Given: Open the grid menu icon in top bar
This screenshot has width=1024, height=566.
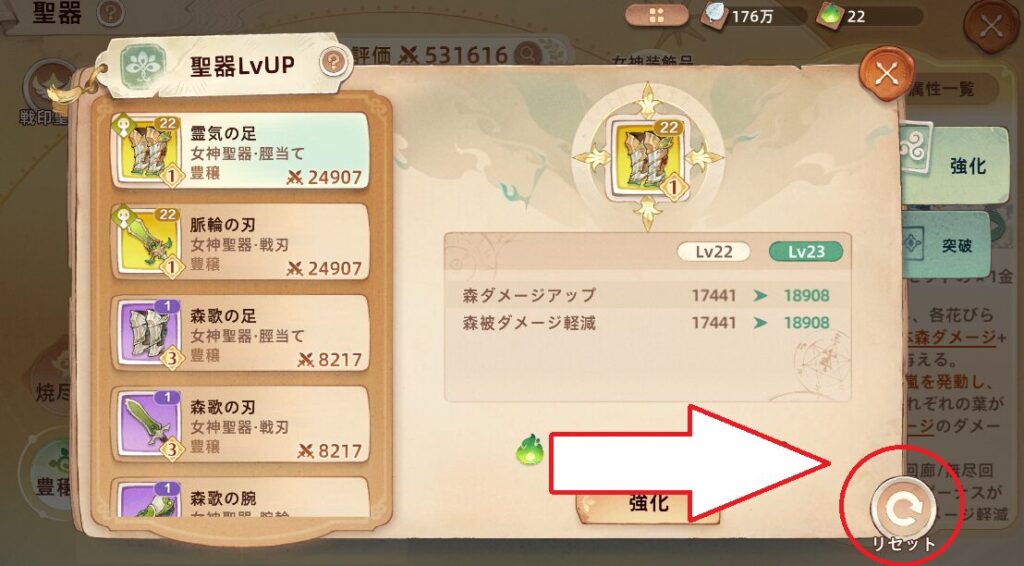Looking at the screenshot, I should click(656, 16).
